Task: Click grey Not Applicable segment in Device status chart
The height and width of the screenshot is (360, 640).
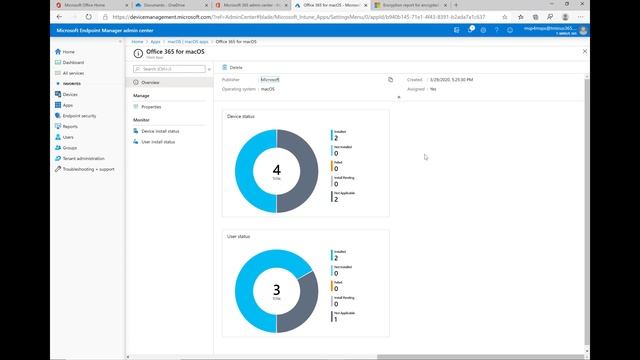Action: (x=309, y=171)
